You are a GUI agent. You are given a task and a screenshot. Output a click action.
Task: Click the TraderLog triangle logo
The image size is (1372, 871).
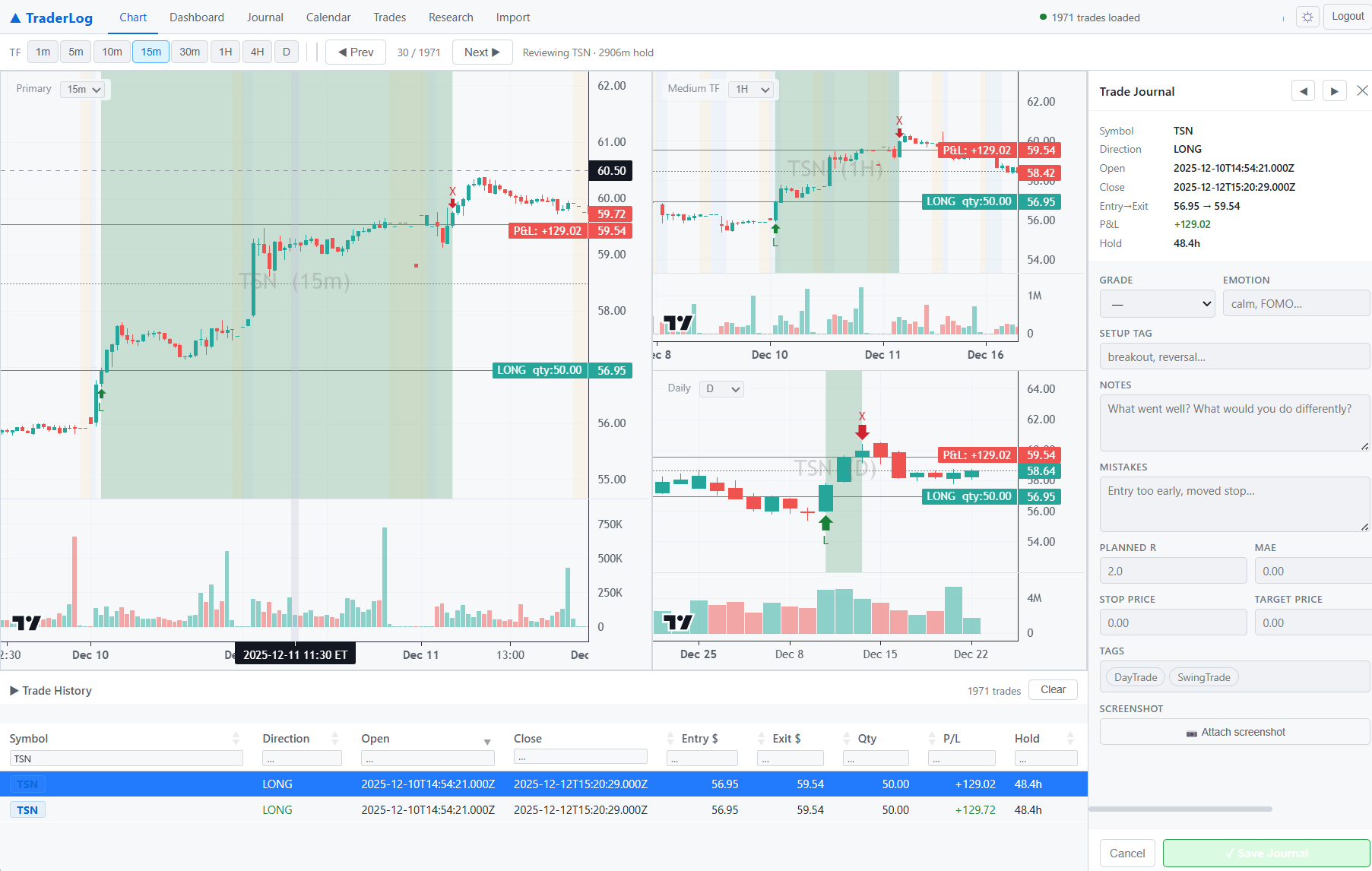(x=14, y=17)
